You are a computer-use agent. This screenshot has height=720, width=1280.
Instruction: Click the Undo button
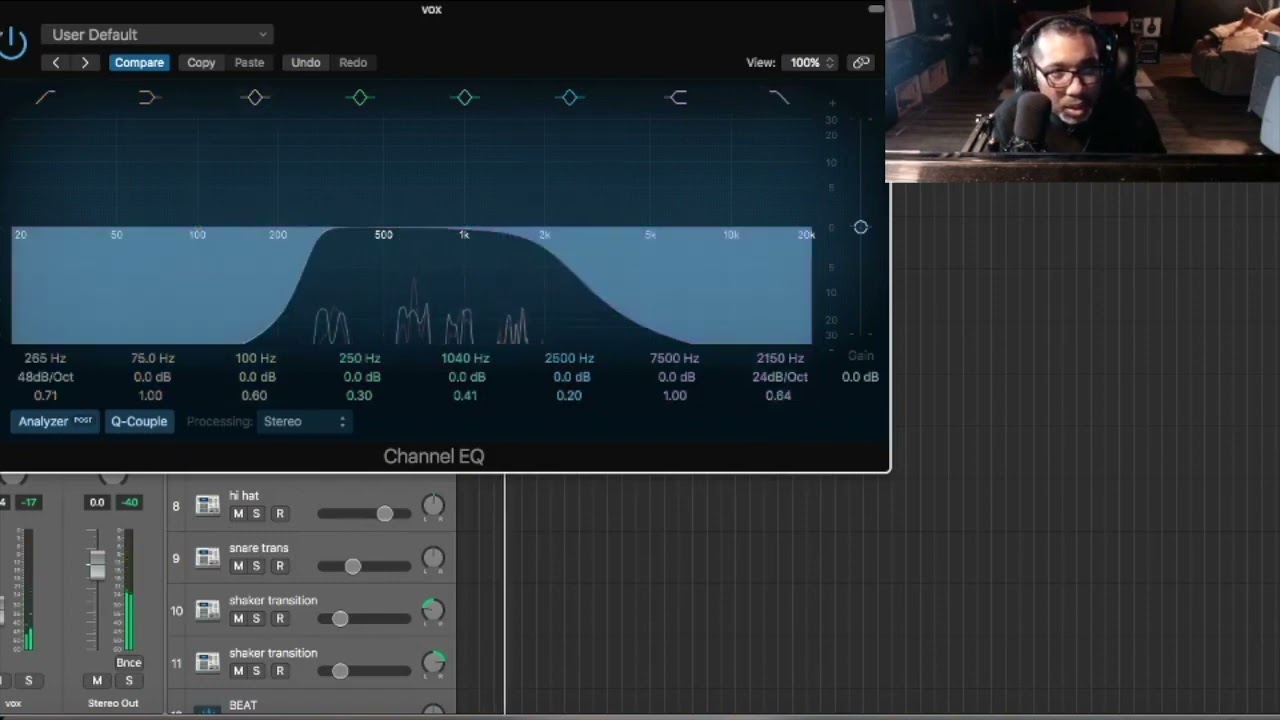click(305, 62)
